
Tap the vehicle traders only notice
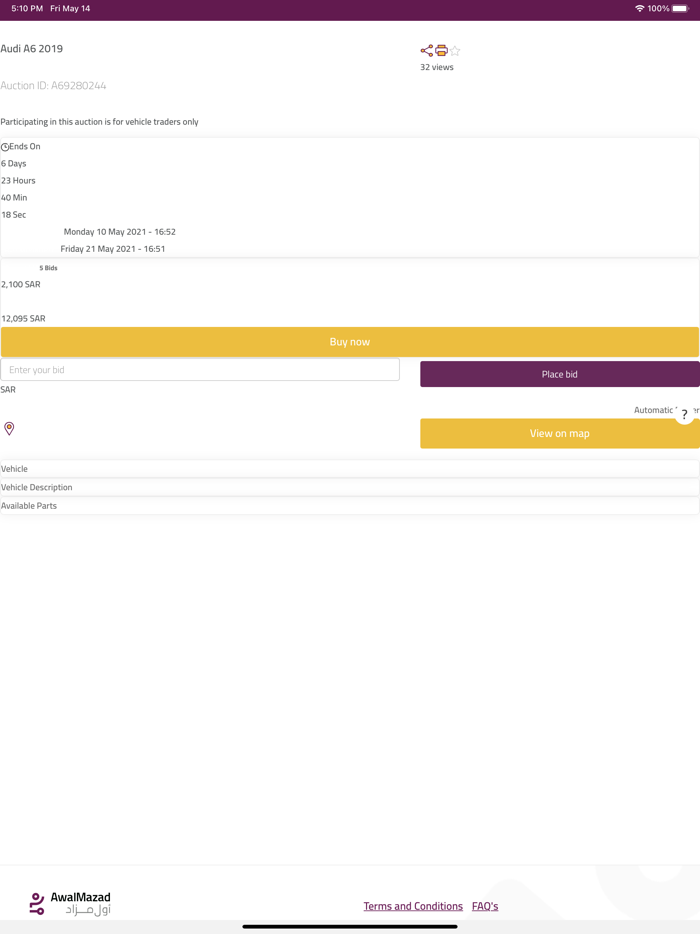pos(99,122)
